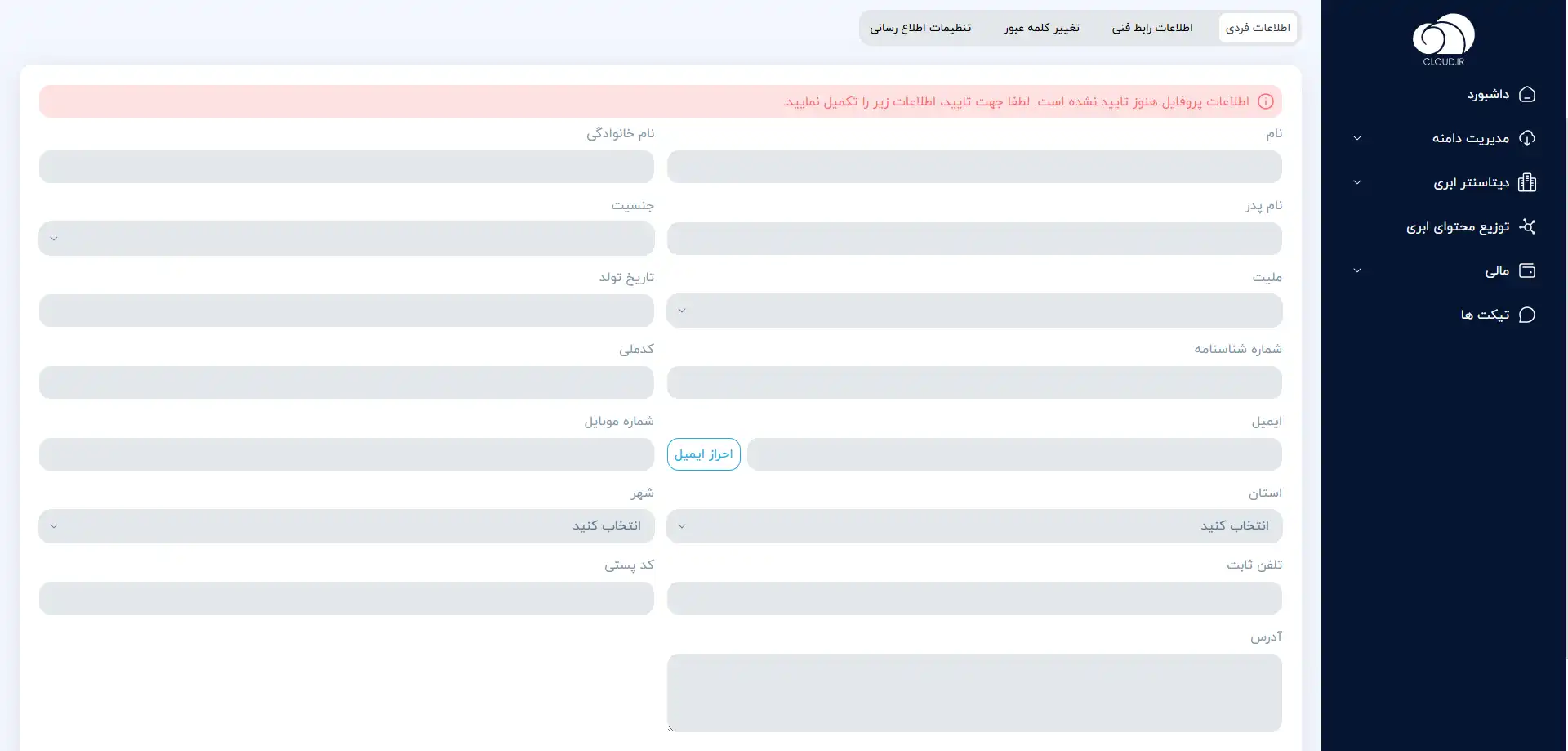The width and height of the screenshot is (1568, 751).
Task: Switch to the تغییر کلمه عبور tab
Action: (1041, 28)
